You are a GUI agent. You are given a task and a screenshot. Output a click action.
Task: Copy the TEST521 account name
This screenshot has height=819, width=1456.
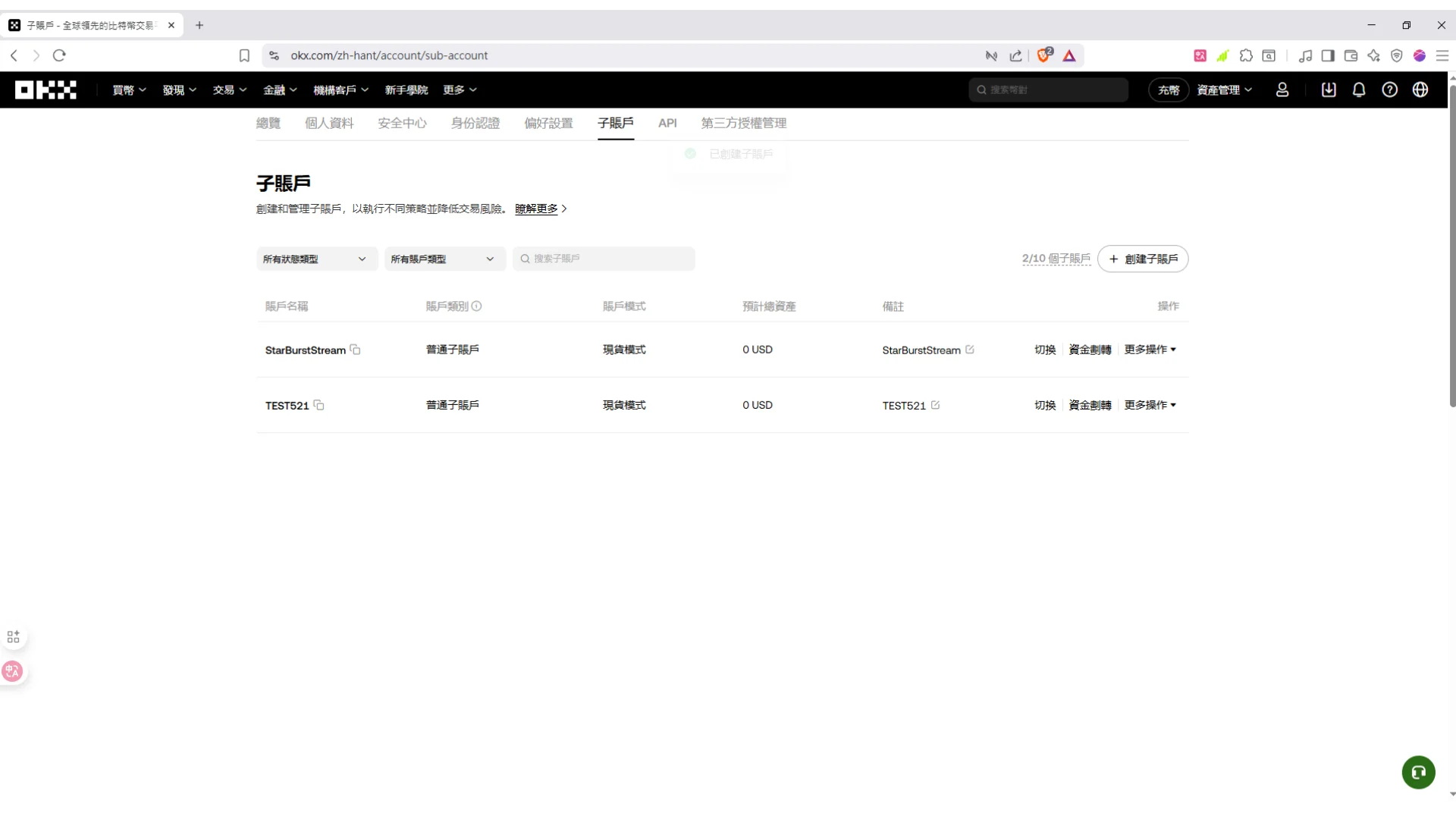pyautogui.click(x=318, y=406)
